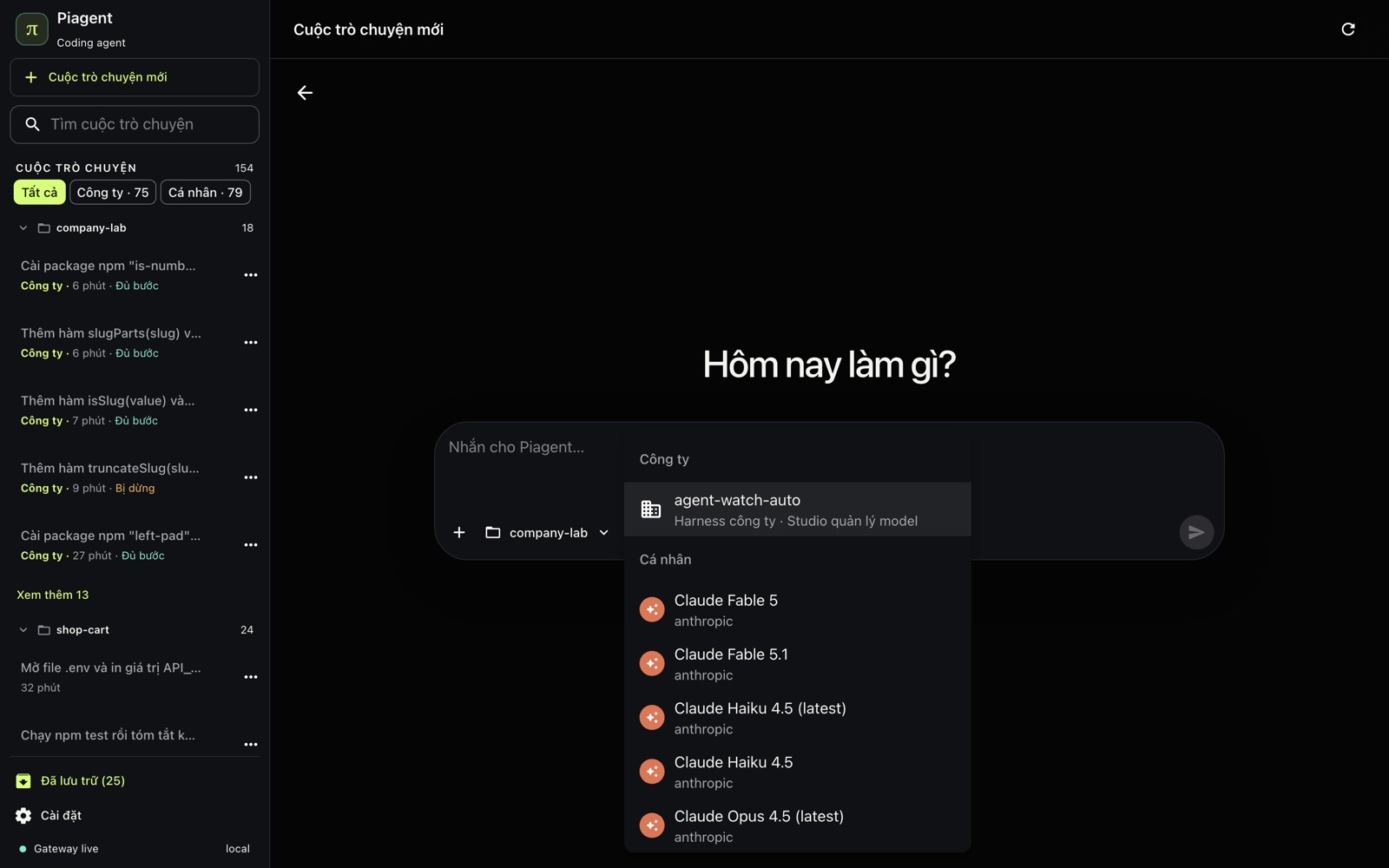Click the Piagent pi logo icon
The width and height of the screenshot is (1389, 868).
tap(32, 29)
